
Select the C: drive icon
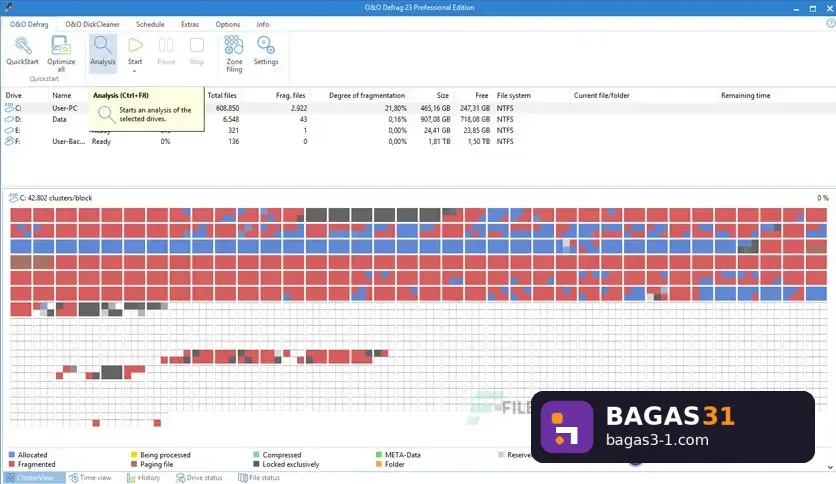tap(9, 108)
